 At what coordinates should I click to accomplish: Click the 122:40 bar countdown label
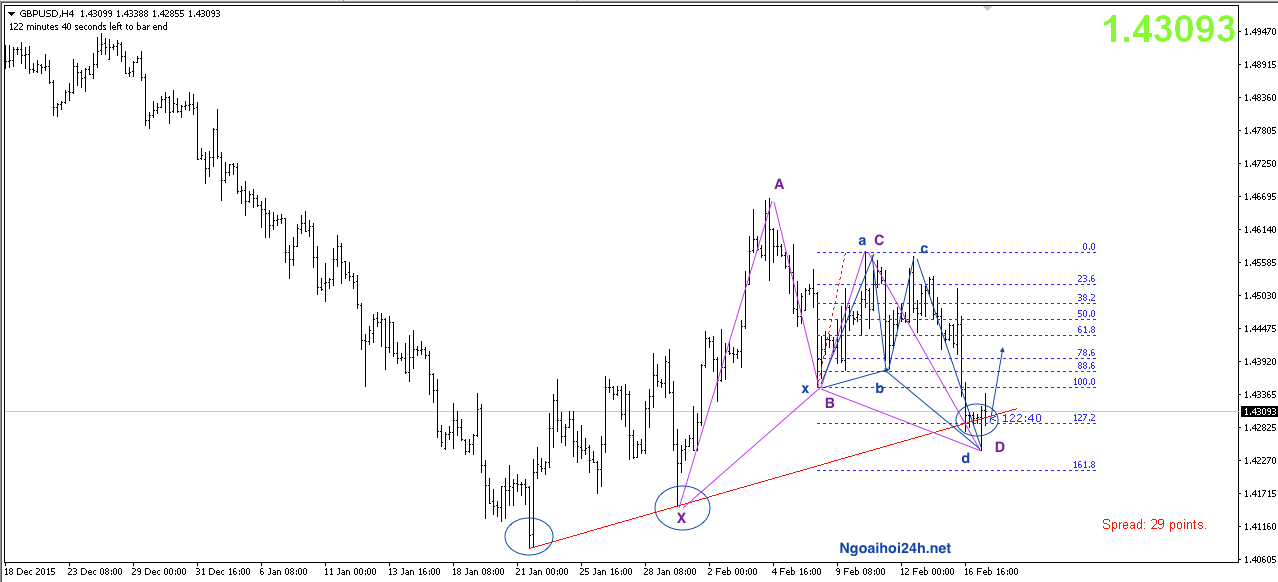coord(1021,418)
